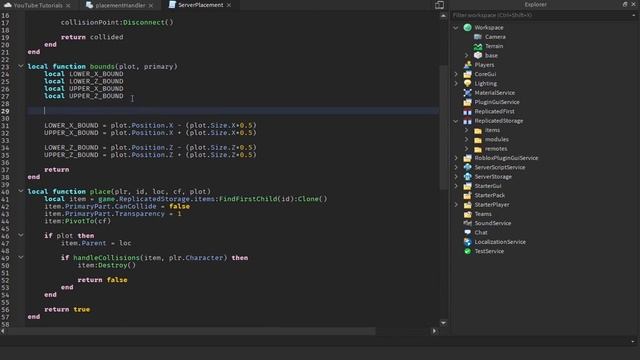Fold the place function in the code gutter
This screenshot has width=640, height=360.
pyautogui.click(x=20, y=191)
